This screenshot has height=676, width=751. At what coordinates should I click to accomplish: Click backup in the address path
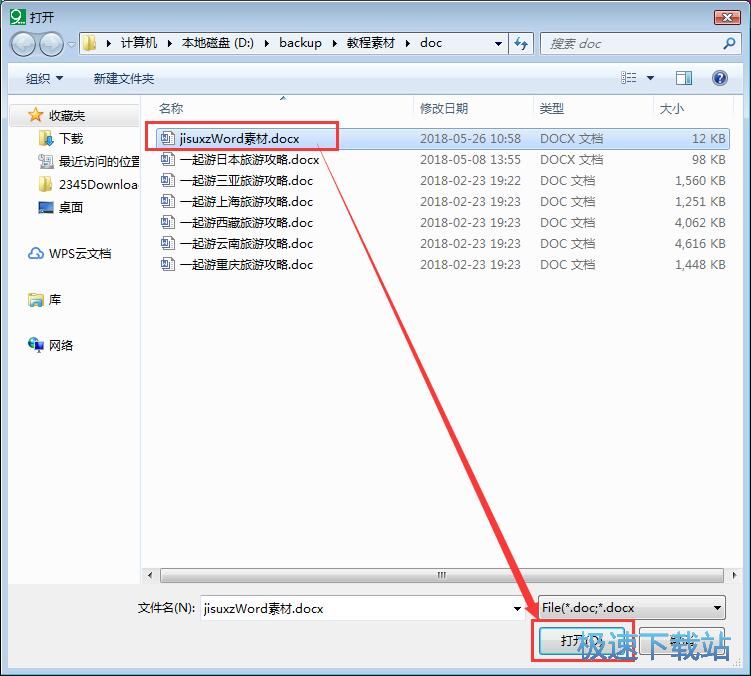(x=300, y=43)
